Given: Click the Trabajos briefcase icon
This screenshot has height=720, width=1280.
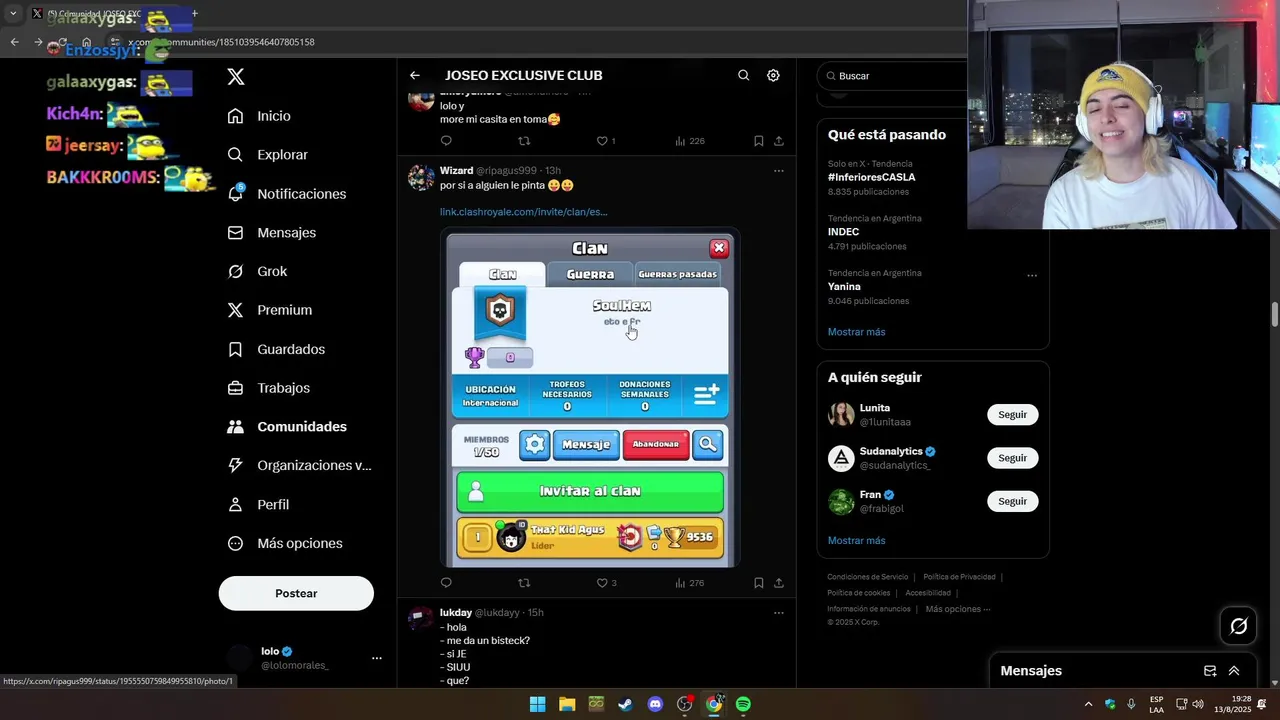Looking at the screenshot, I should tap(235, 388).
